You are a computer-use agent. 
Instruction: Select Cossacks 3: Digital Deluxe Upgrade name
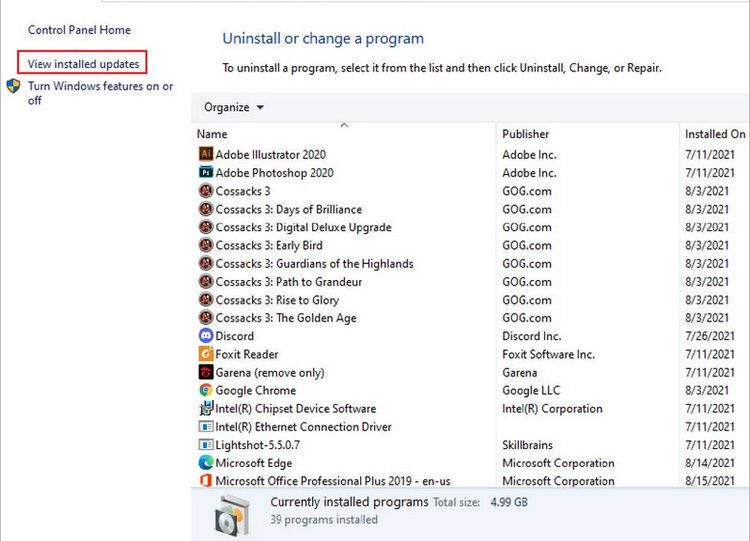(303, 227)
